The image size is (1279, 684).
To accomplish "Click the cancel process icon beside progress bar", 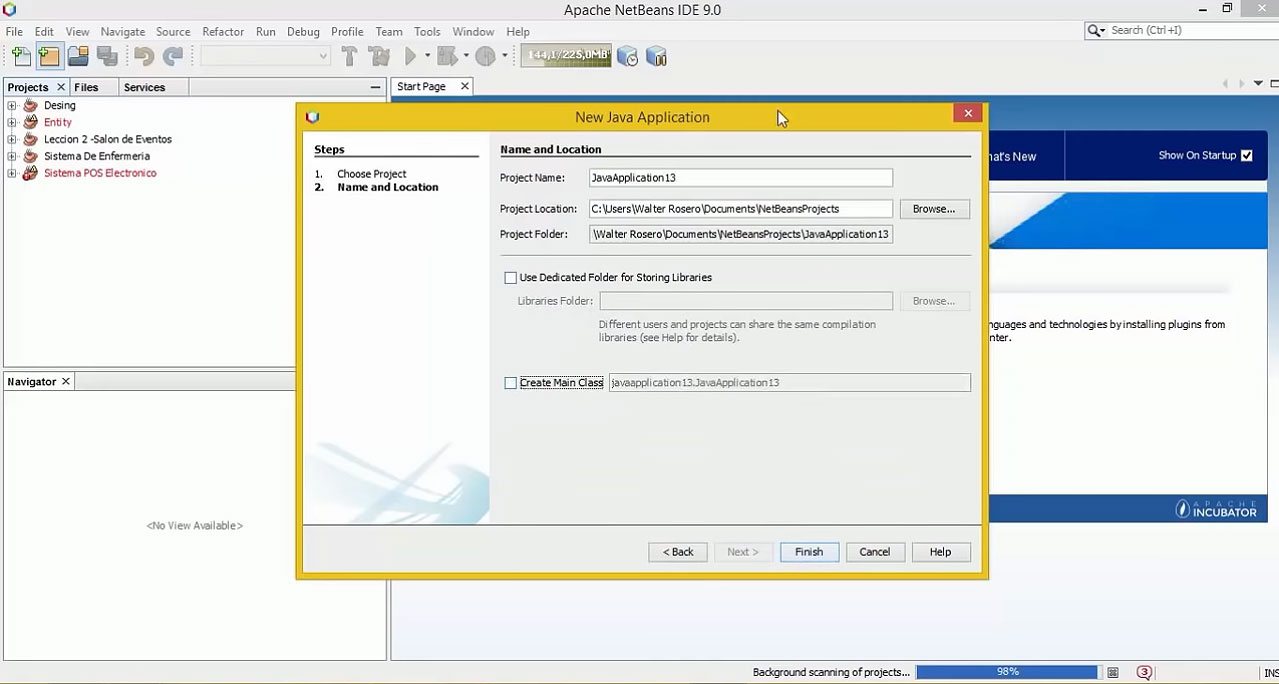I will coord(1113,673).
